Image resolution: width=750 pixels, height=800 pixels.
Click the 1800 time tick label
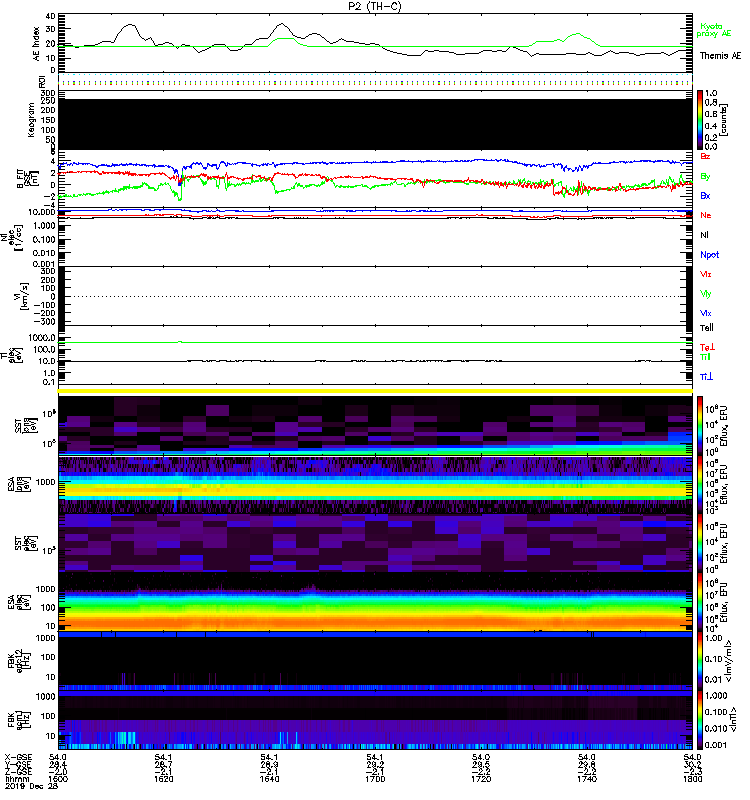(692, 779)
